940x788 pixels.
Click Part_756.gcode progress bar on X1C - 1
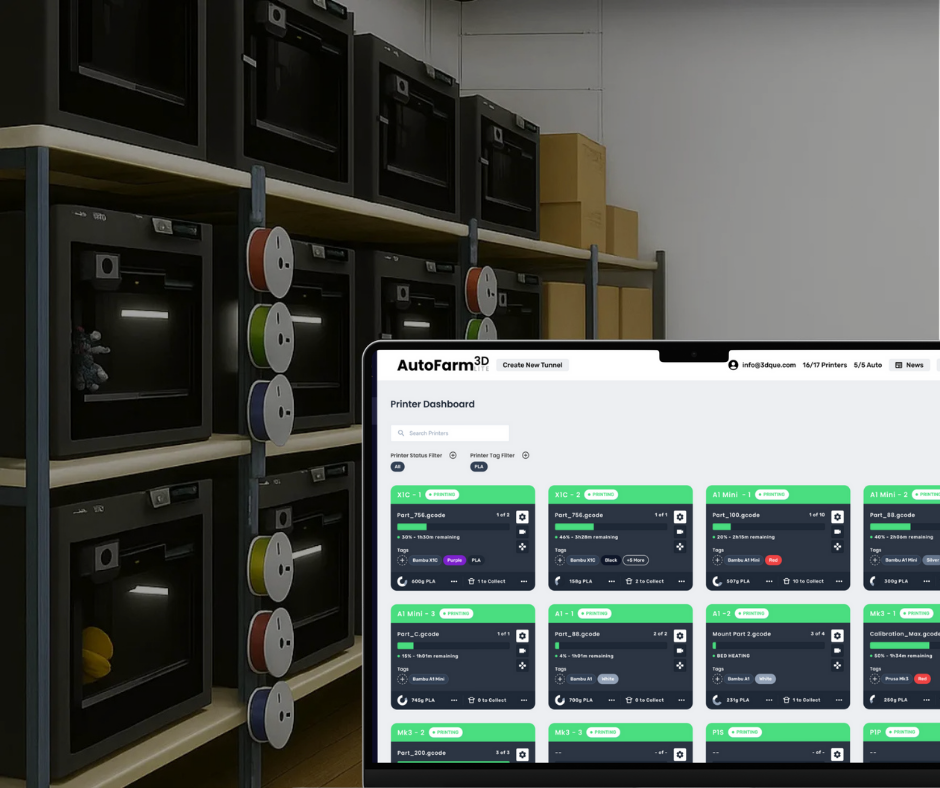pyautogui.click(x=453, y=527)
